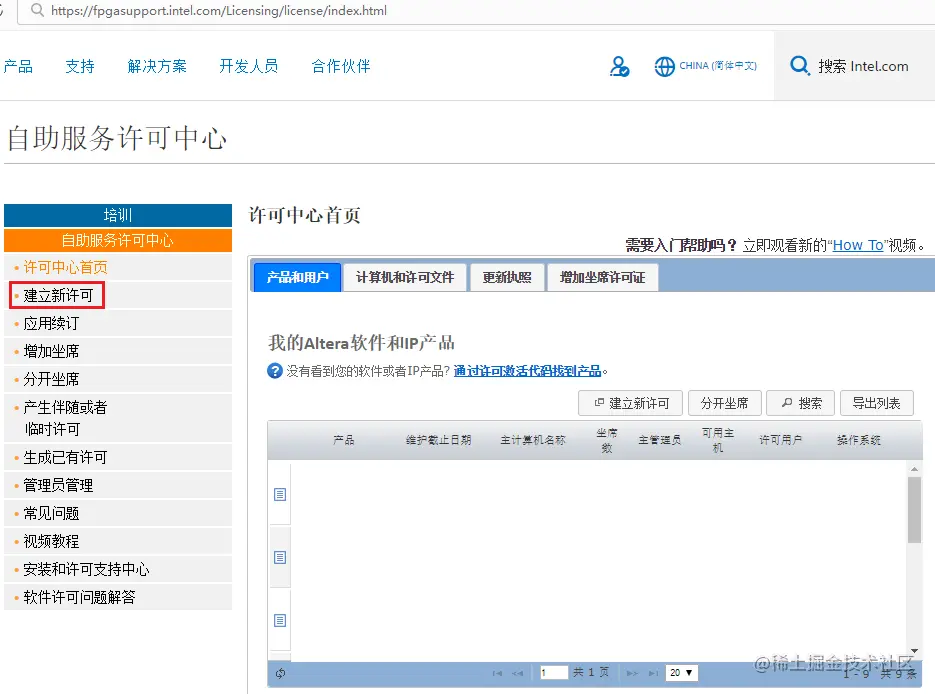
Task: Click the 分开坐席 button above table
Action: [x=725, y=403]
